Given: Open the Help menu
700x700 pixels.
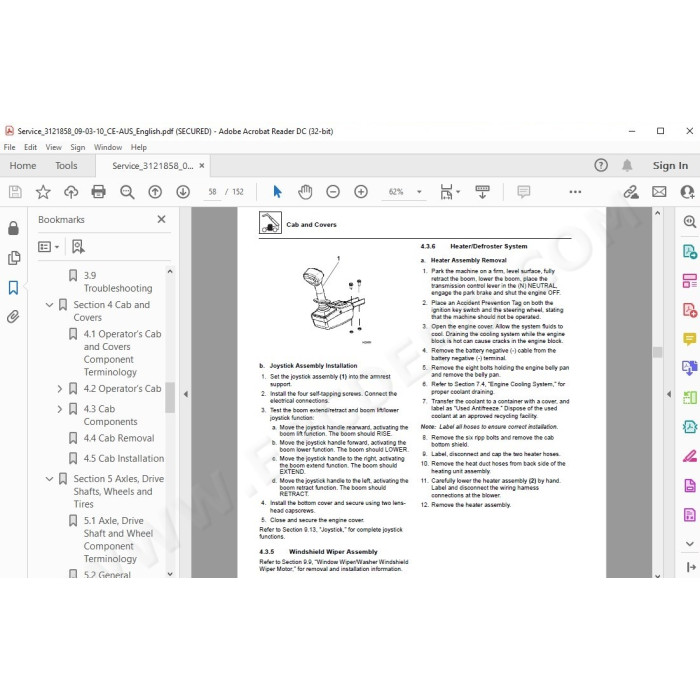Looking at the screenshot, I should (138, 147).
